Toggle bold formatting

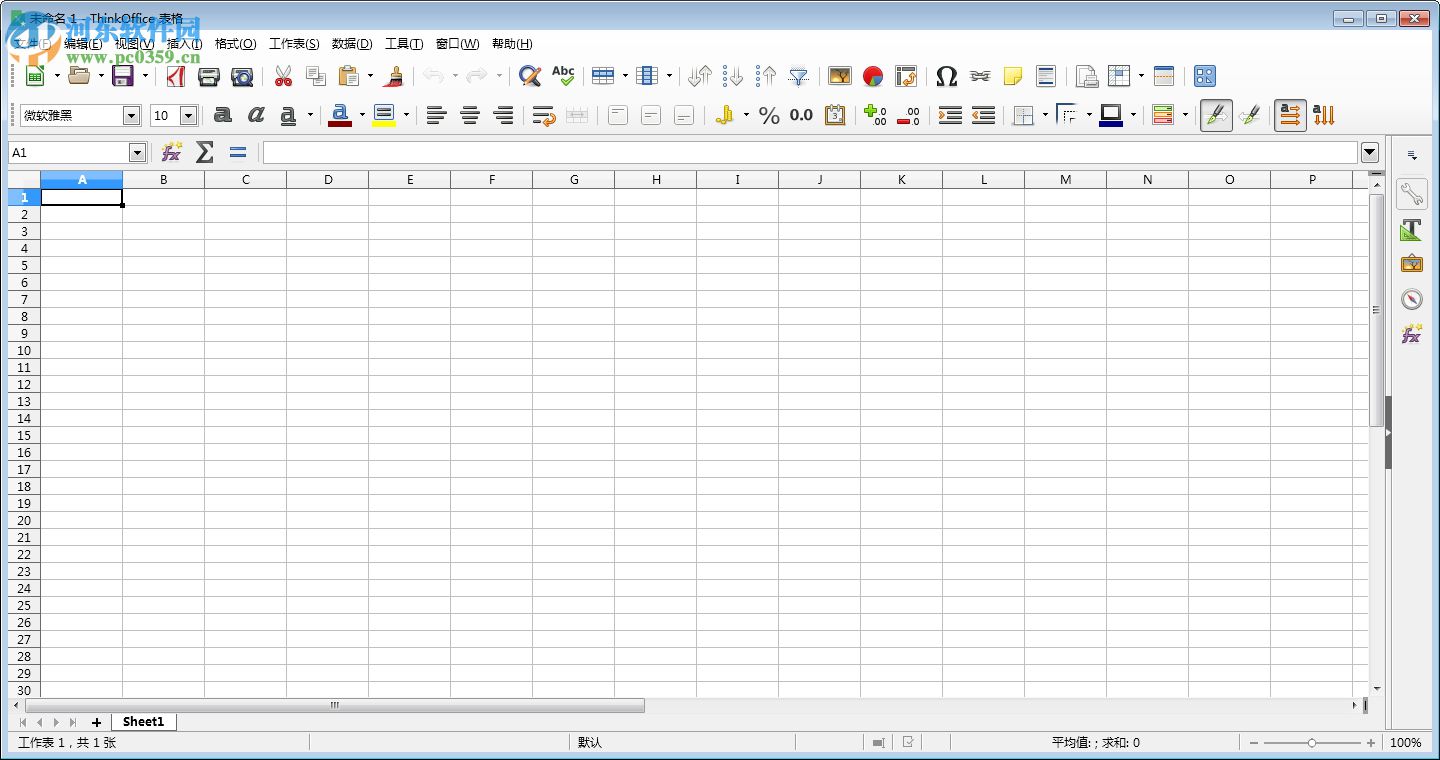click(x=222, y=115)
